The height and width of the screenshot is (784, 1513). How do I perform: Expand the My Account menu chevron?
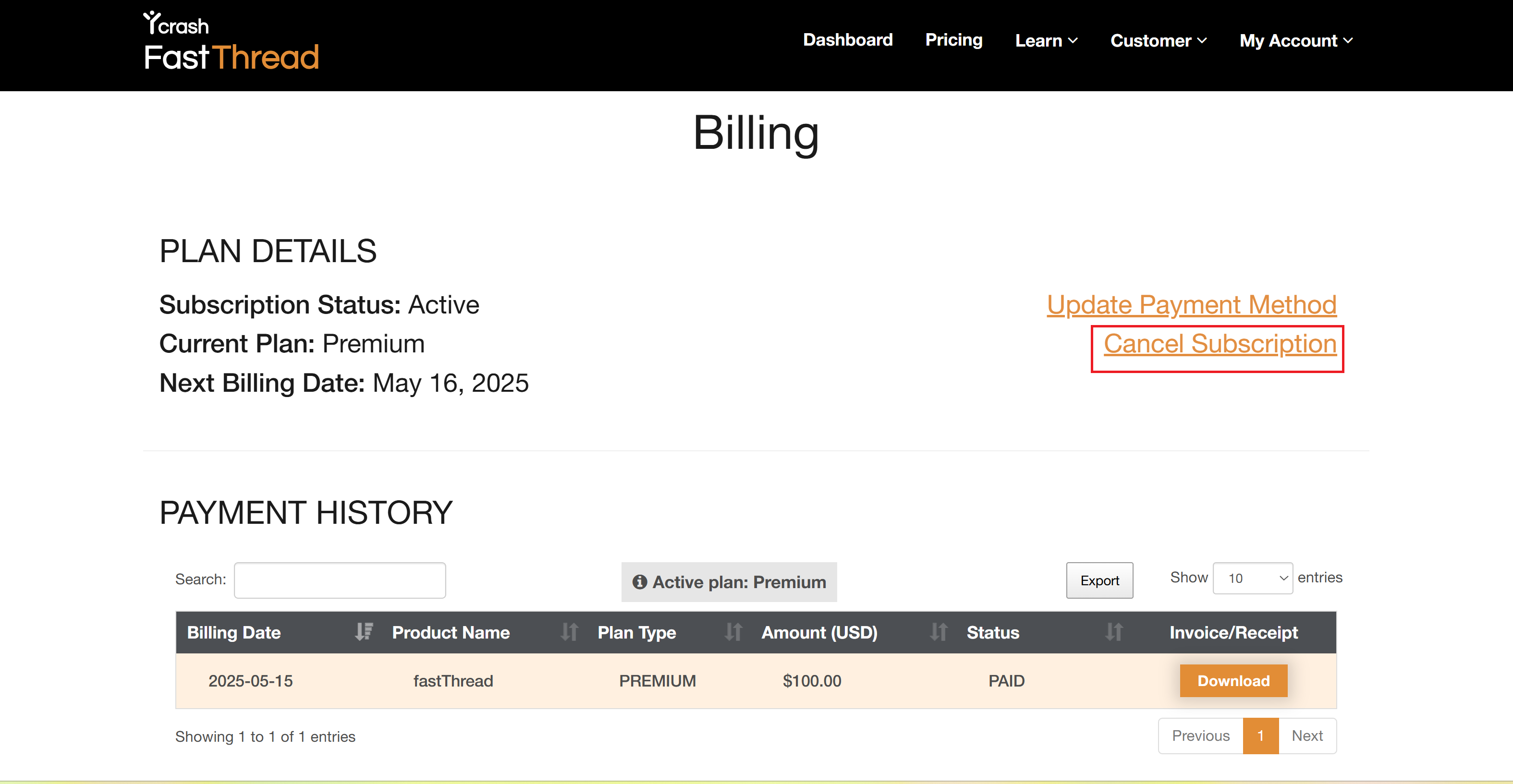click(1348, 40)
